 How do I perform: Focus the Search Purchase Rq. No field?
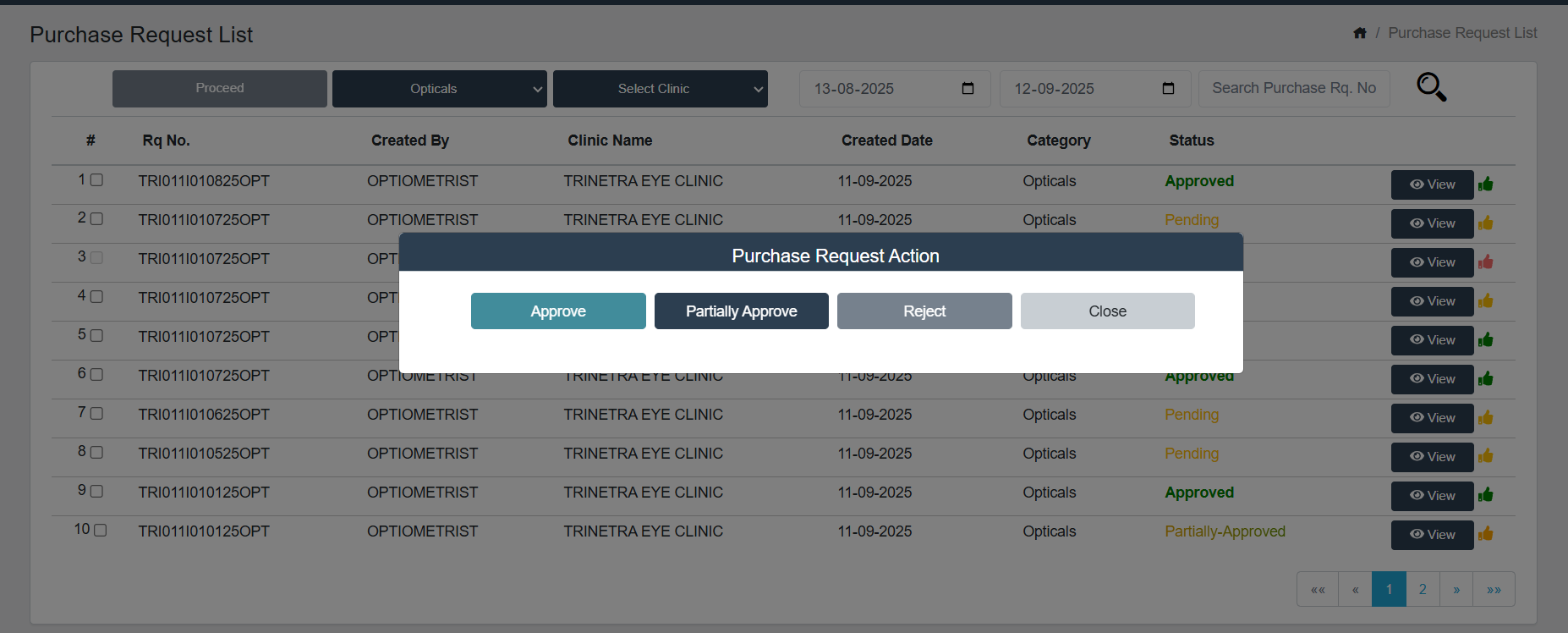1293,89
